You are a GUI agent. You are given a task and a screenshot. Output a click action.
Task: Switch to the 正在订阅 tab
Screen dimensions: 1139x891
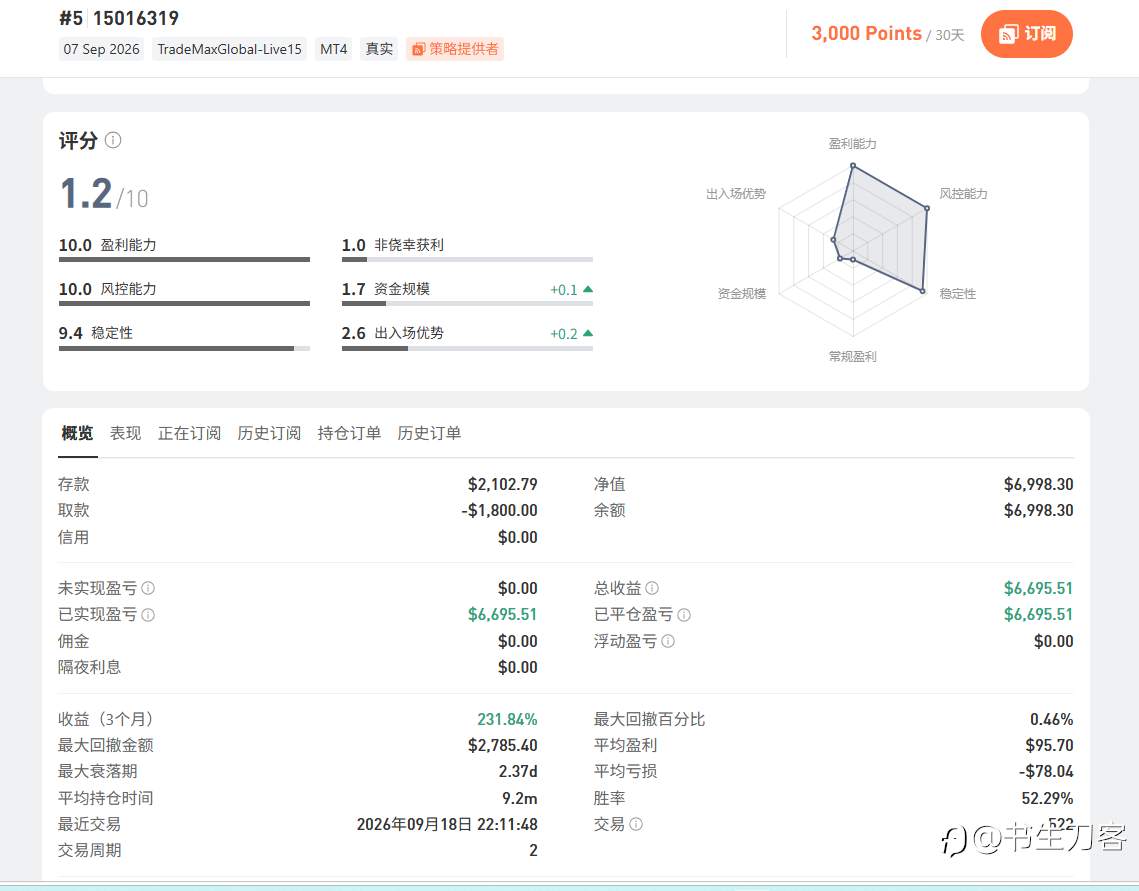(x=190, y=434)
